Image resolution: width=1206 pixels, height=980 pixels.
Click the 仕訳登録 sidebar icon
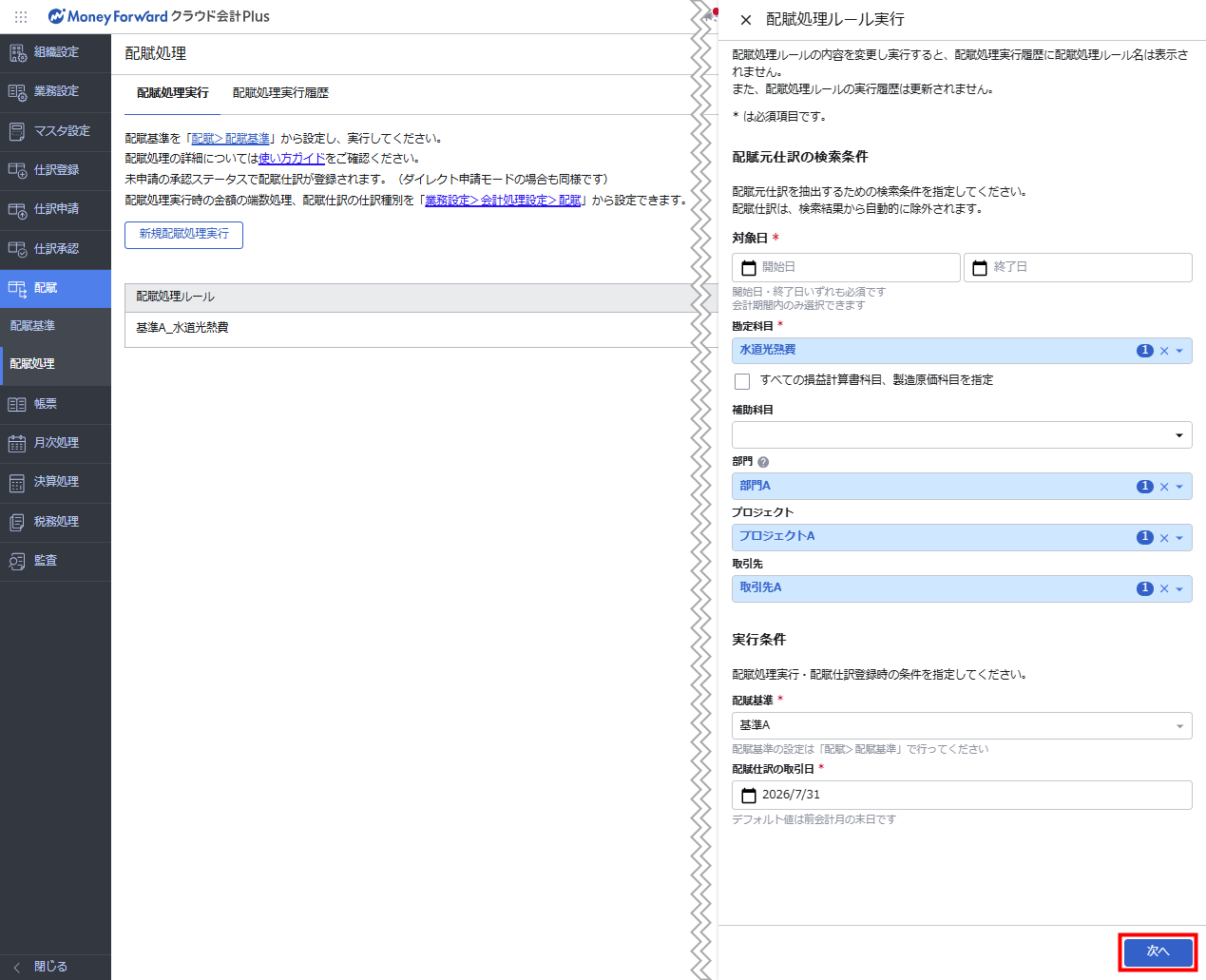tap(17, 170)
